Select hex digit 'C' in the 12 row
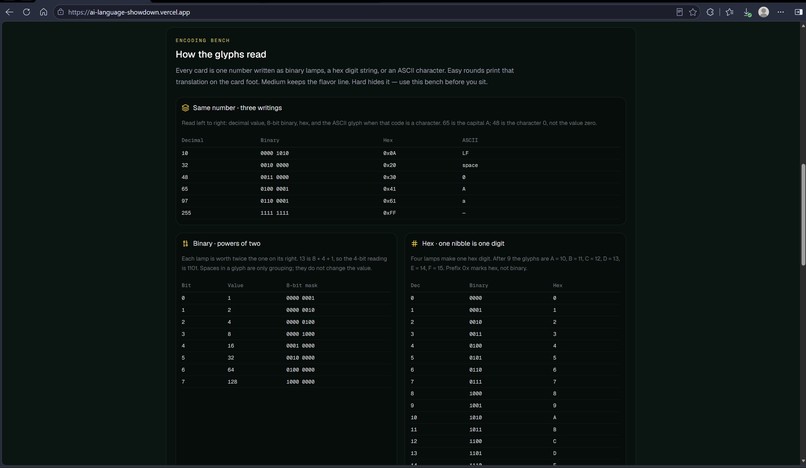The width and height of the screenshot is (806, 468). (555, 442)
